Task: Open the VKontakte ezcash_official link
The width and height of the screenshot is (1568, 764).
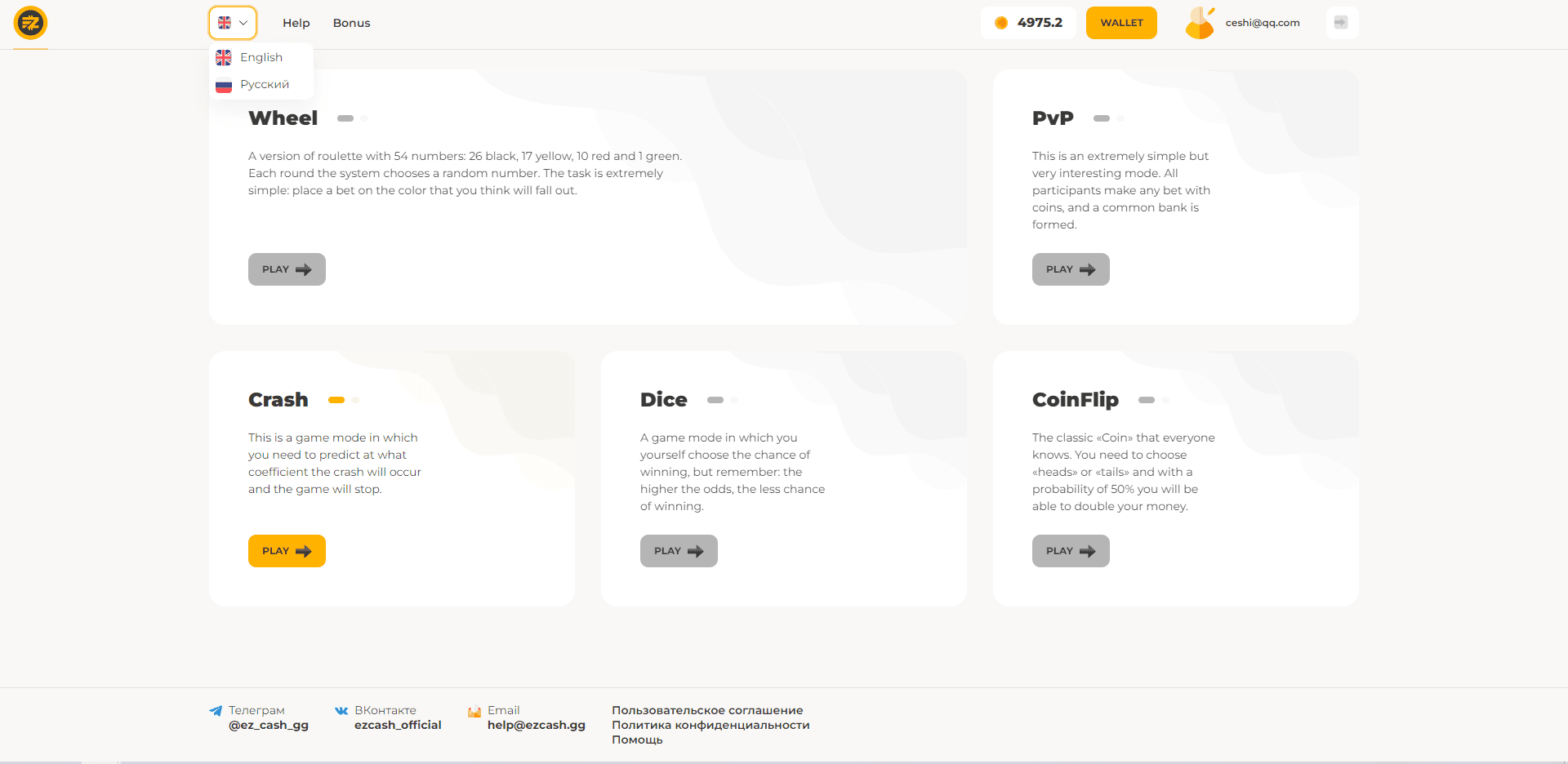Action: pos(397,725)
